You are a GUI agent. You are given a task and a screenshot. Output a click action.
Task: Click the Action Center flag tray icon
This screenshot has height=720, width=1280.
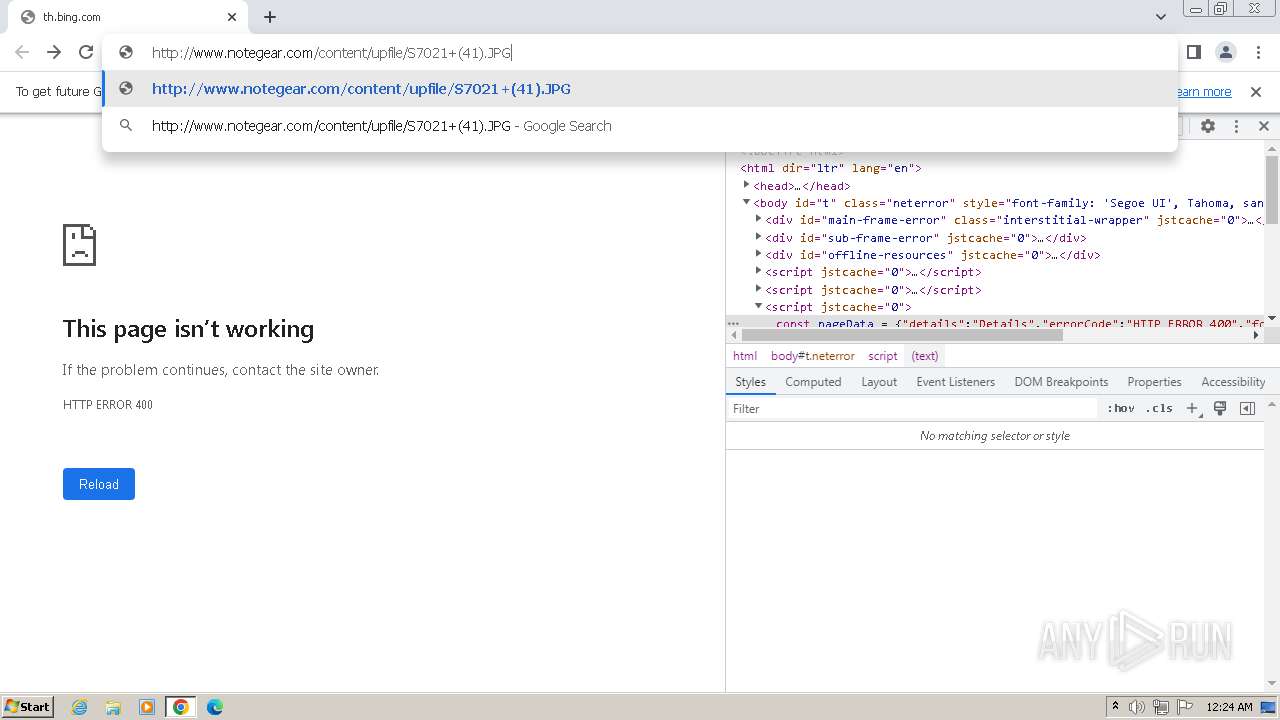pos(1185,707)
